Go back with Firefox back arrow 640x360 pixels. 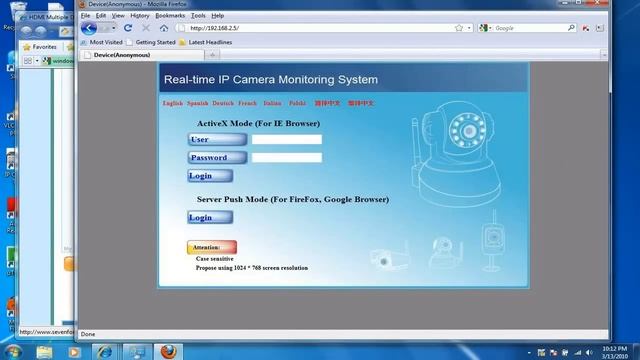pyautogui.click(x=89, y=28)
